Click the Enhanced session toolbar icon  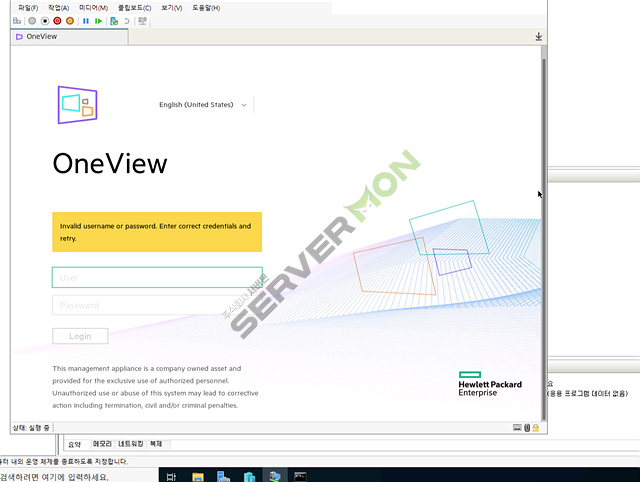(x=142, y=21)
